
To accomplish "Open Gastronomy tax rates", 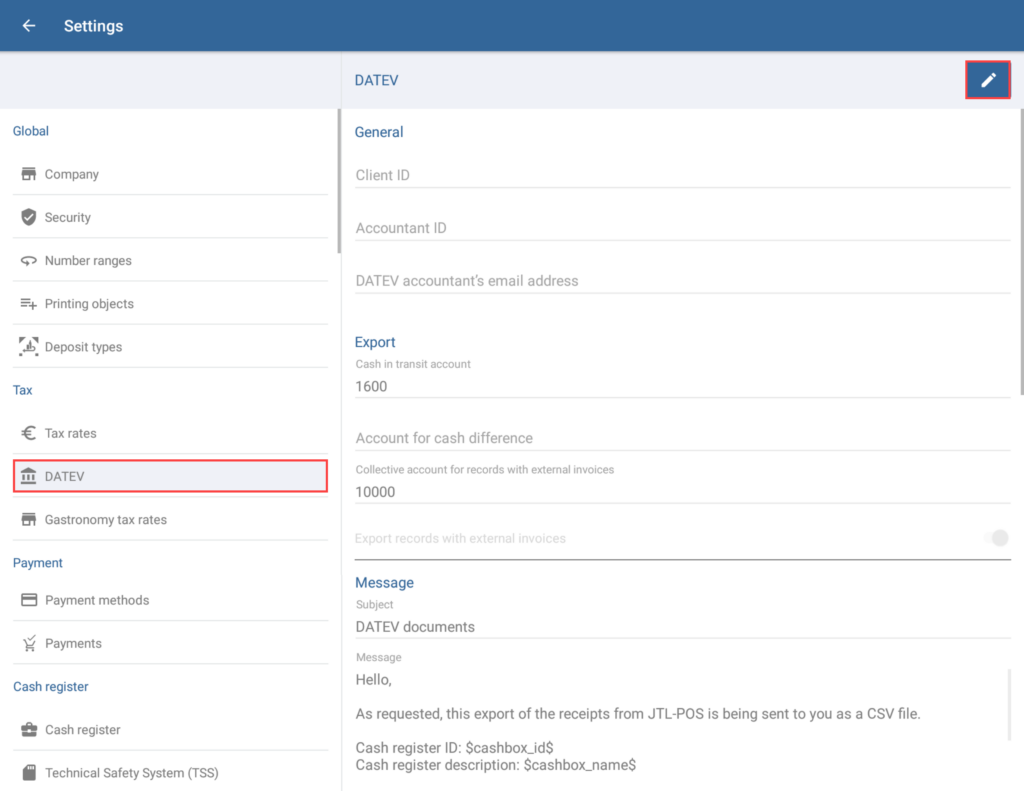I will click(106, 520).
